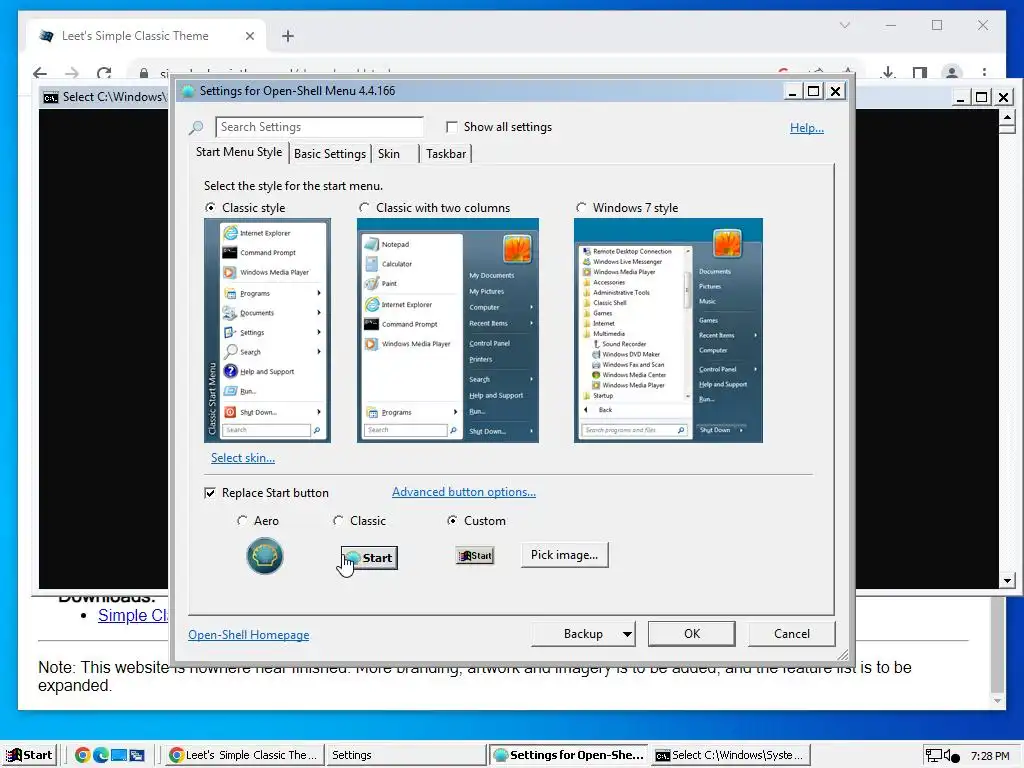
Task: Click the Custom Start button preview image
Action: tap(475, 556)
